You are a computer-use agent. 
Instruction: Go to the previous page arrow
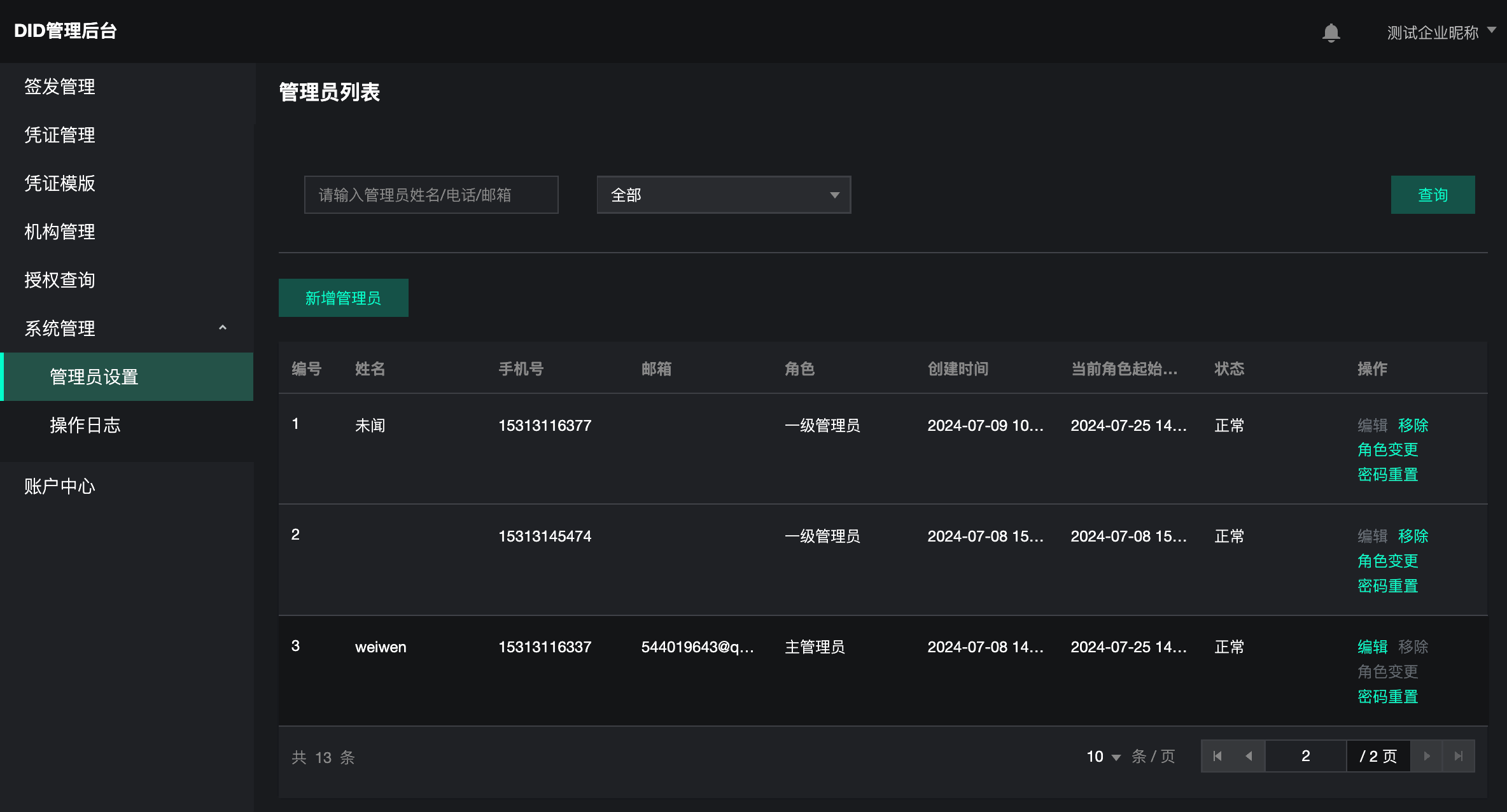1249,756
